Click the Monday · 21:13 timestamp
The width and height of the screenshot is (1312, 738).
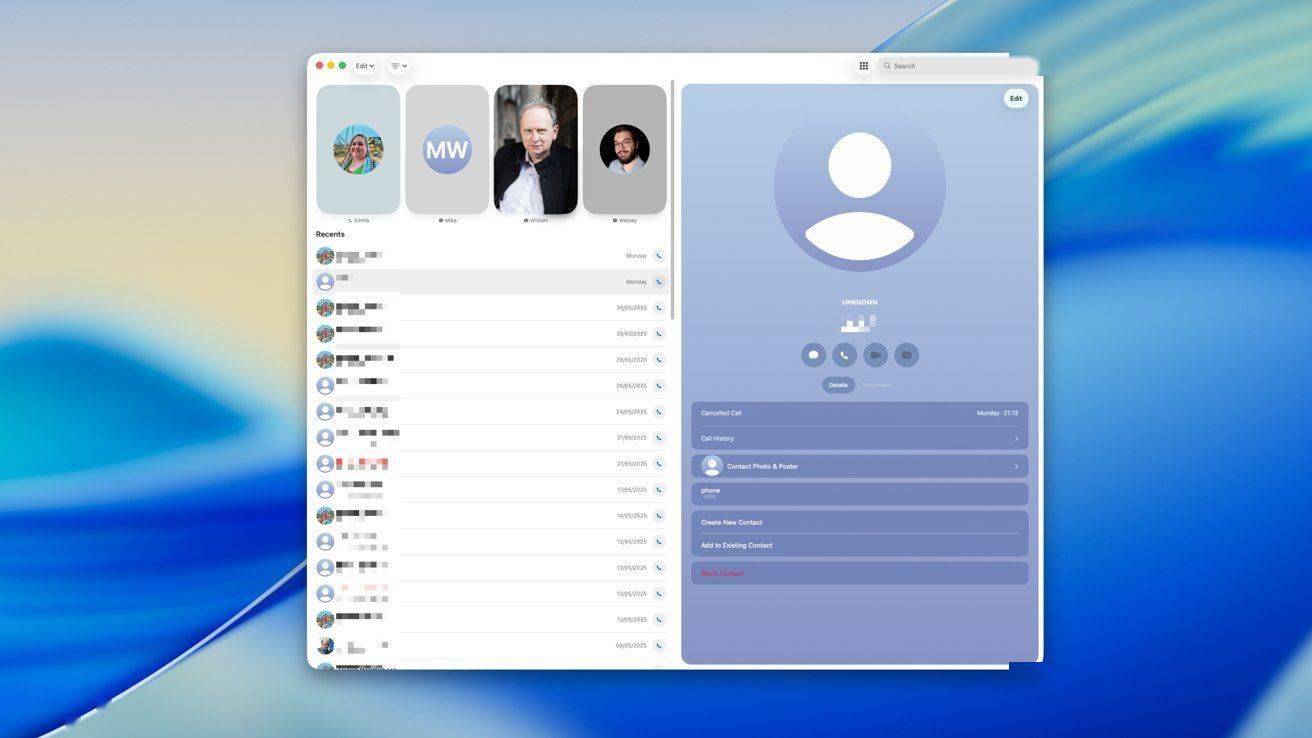(997, 413)
